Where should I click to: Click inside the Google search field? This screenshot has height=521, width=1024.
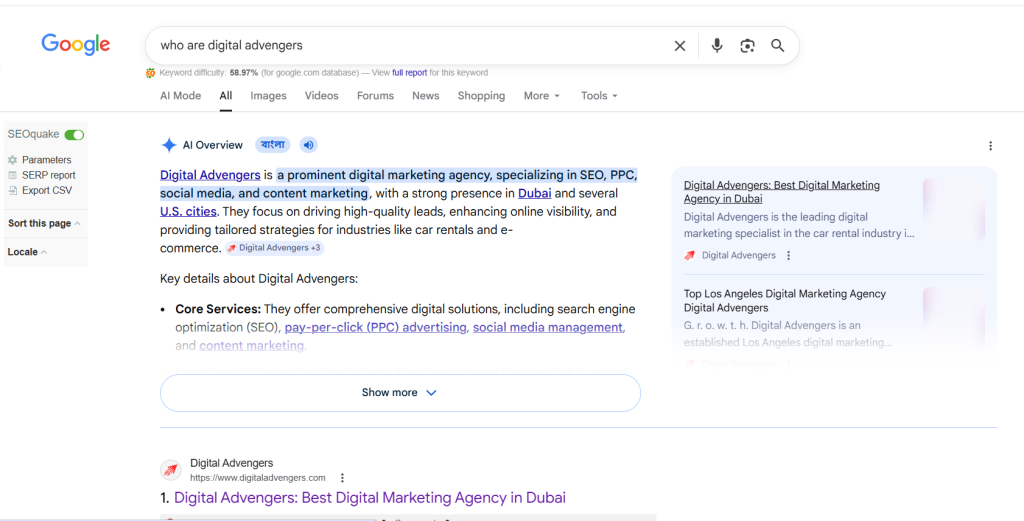(x=400, y=46)
